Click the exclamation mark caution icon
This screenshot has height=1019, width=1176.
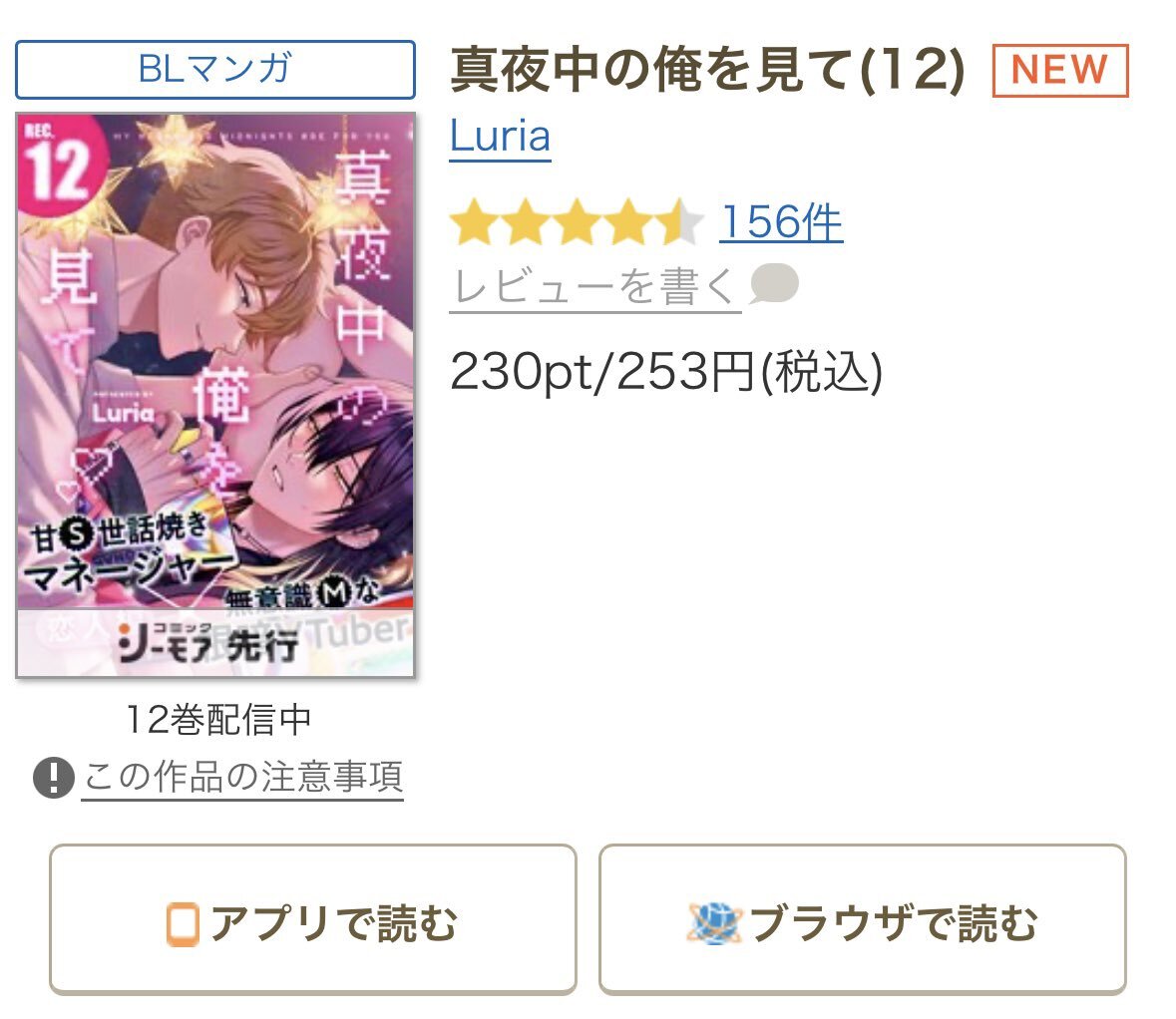pos(53,778)
